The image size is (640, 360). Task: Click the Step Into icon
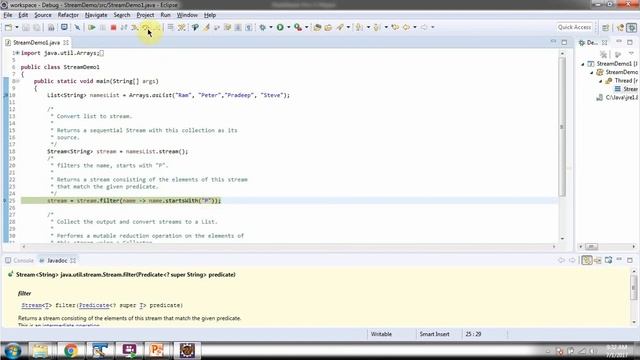134,27
